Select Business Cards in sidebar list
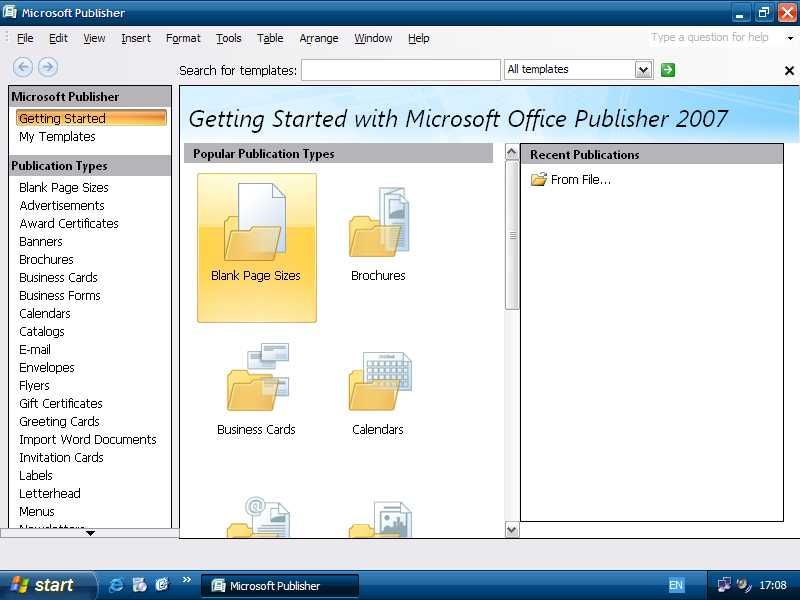Screen dimensions: 800x600 pyautogui.click(x=58, y=278)
